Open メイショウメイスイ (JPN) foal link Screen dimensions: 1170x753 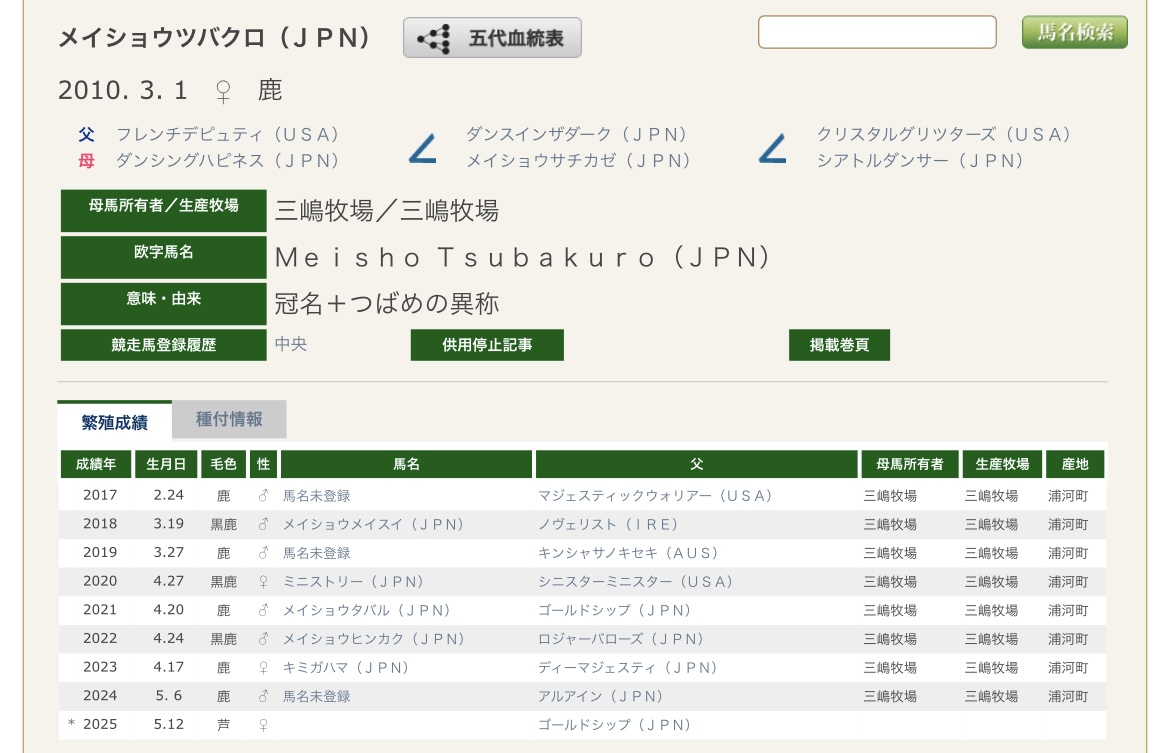pyautogui.click(x=373, y=525)
